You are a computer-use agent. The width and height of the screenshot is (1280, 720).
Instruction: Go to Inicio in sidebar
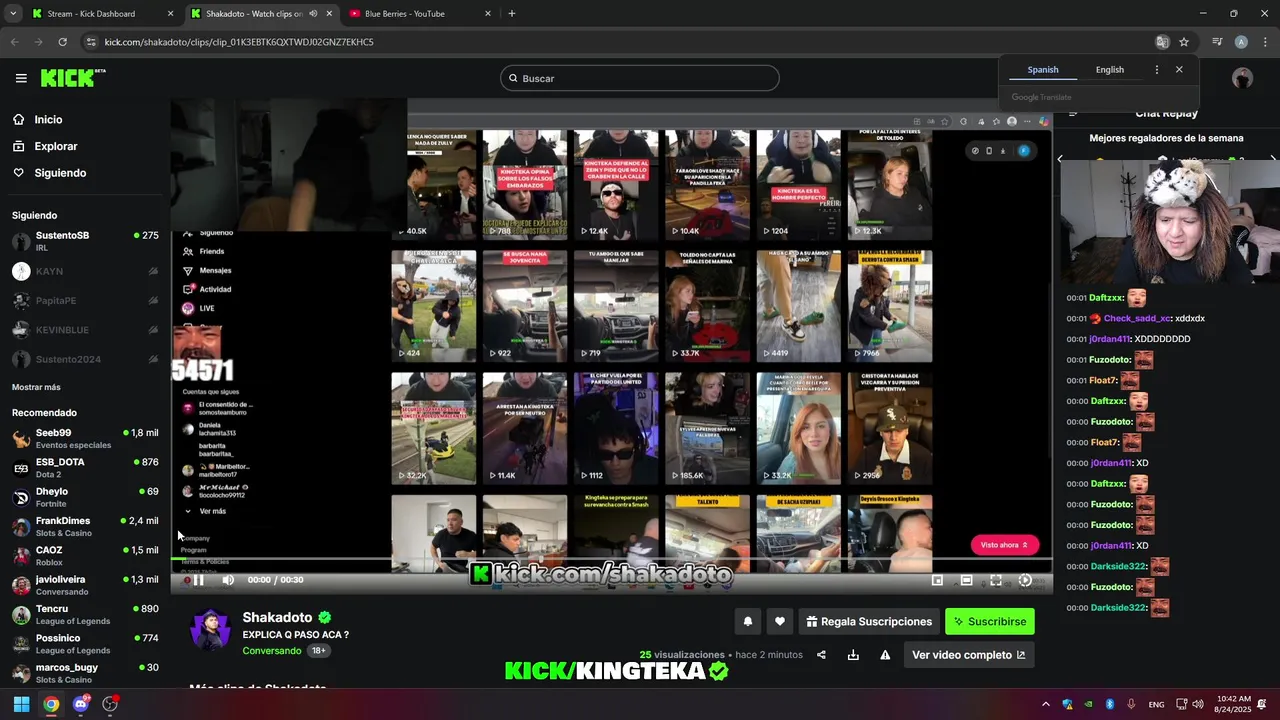pyautogui.click(x=48, y=119)
